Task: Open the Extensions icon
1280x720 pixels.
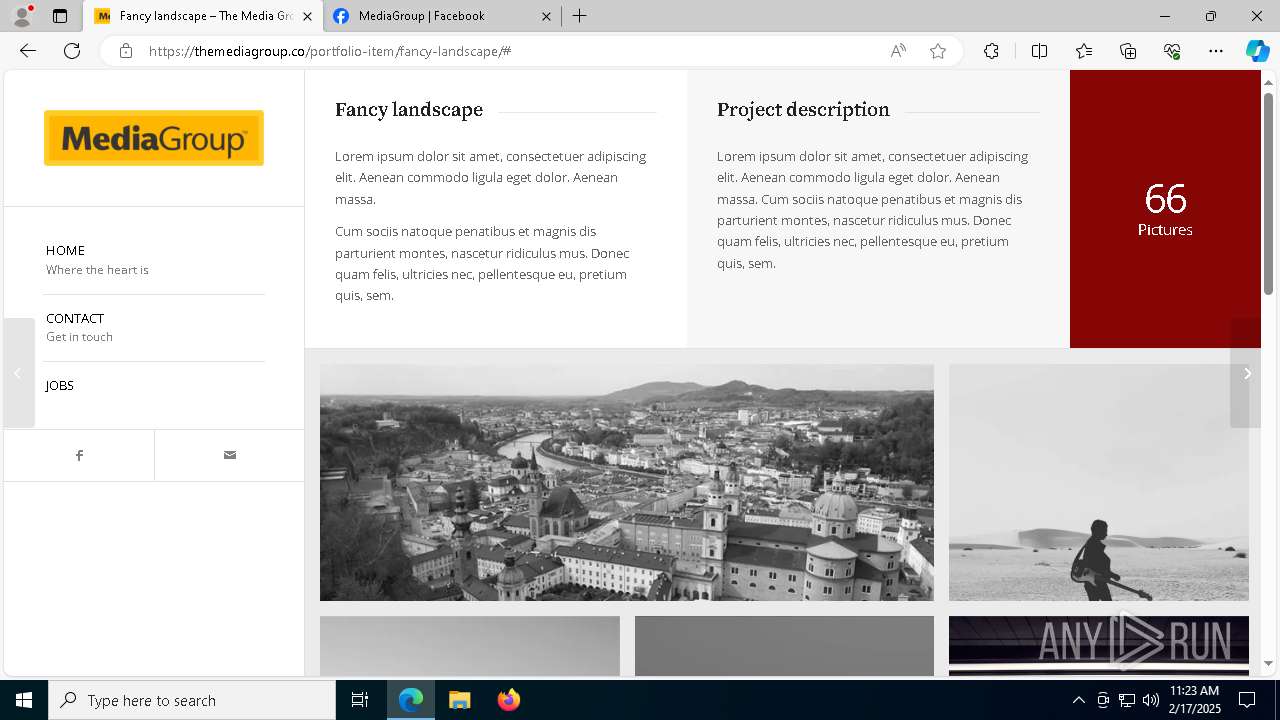Action: coord(991,51)
